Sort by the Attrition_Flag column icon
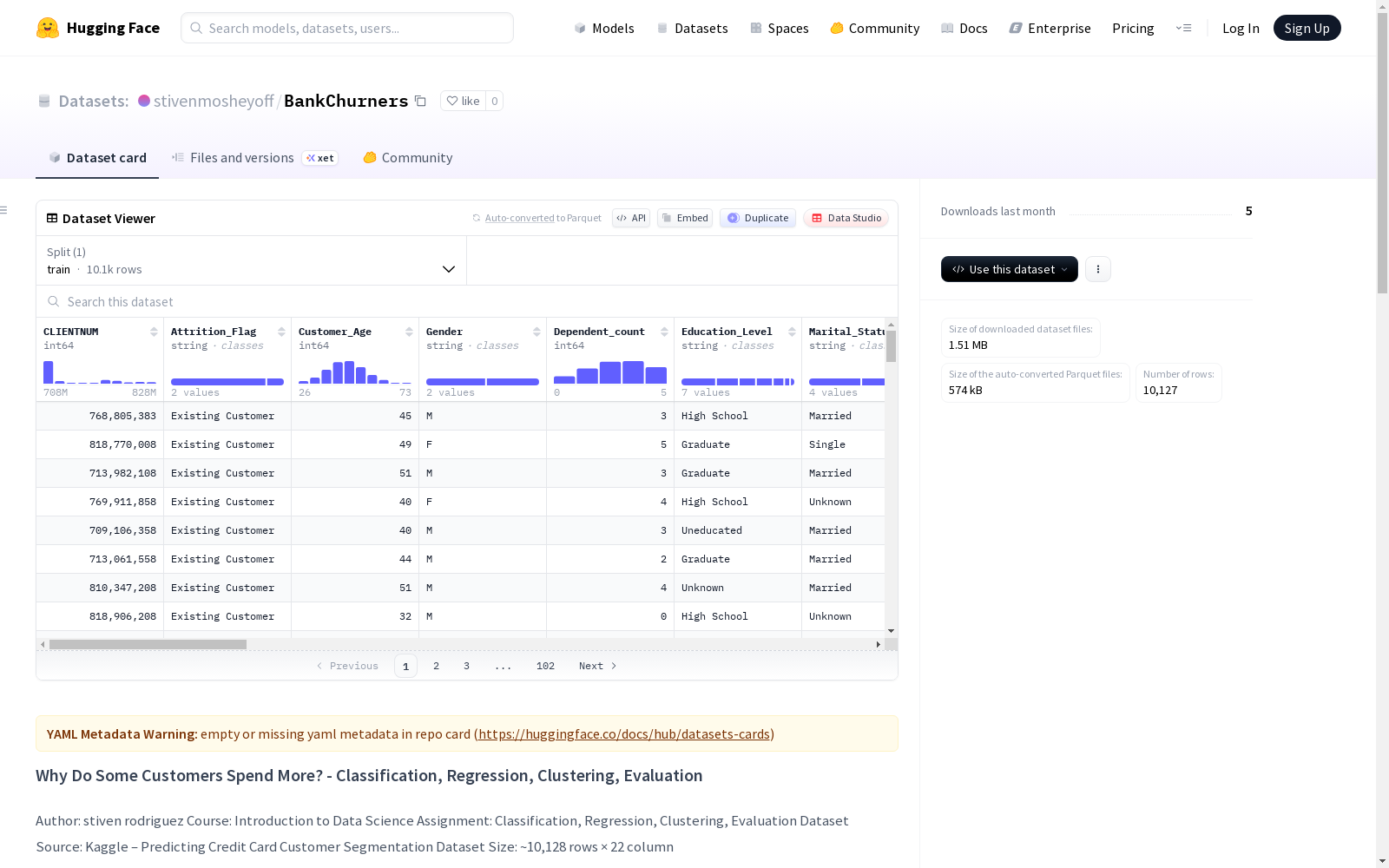 click(281, 332)
